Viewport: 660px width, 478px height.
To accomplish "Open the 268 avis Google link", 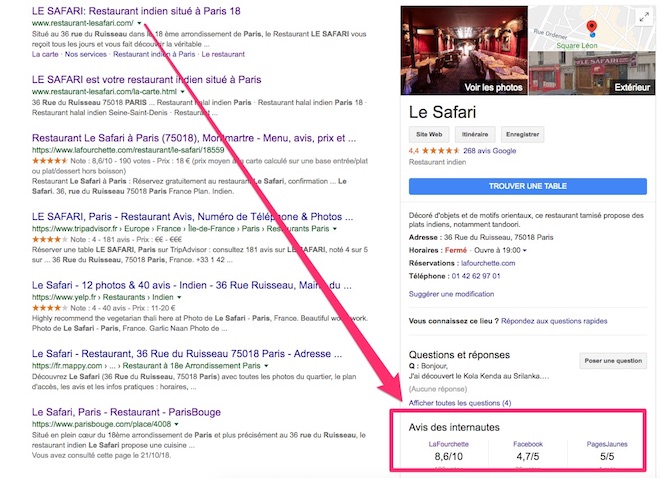I will (490, 151).
